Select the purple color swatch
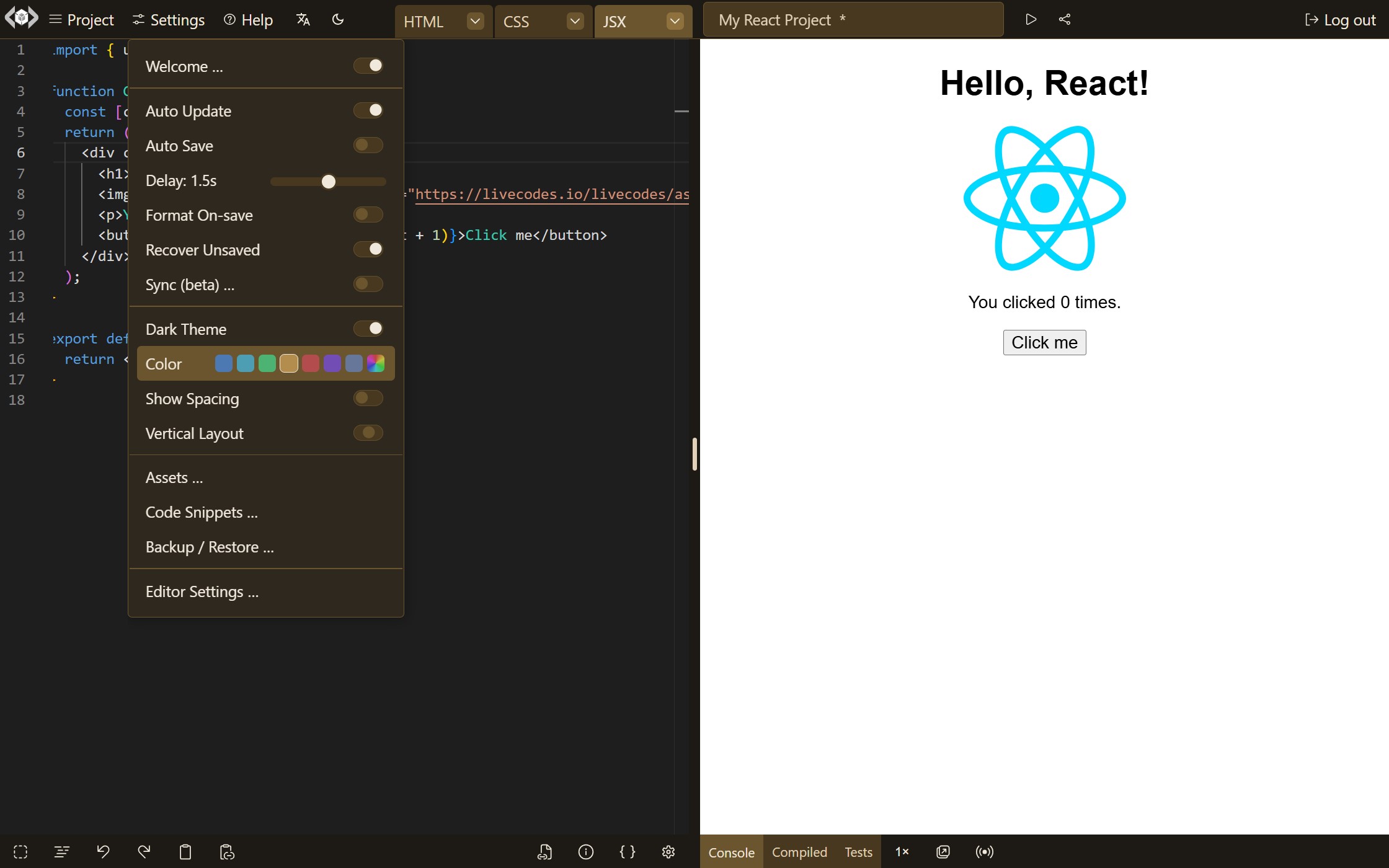This screenshot has height=868, width=1389. coord(332,364)
